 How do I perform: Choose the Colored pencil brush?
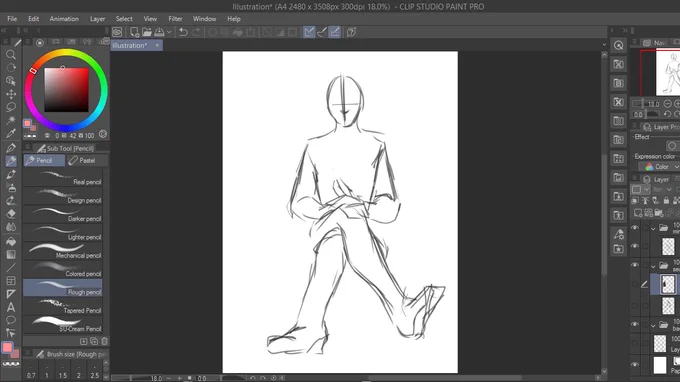click(x=63, y=269)
